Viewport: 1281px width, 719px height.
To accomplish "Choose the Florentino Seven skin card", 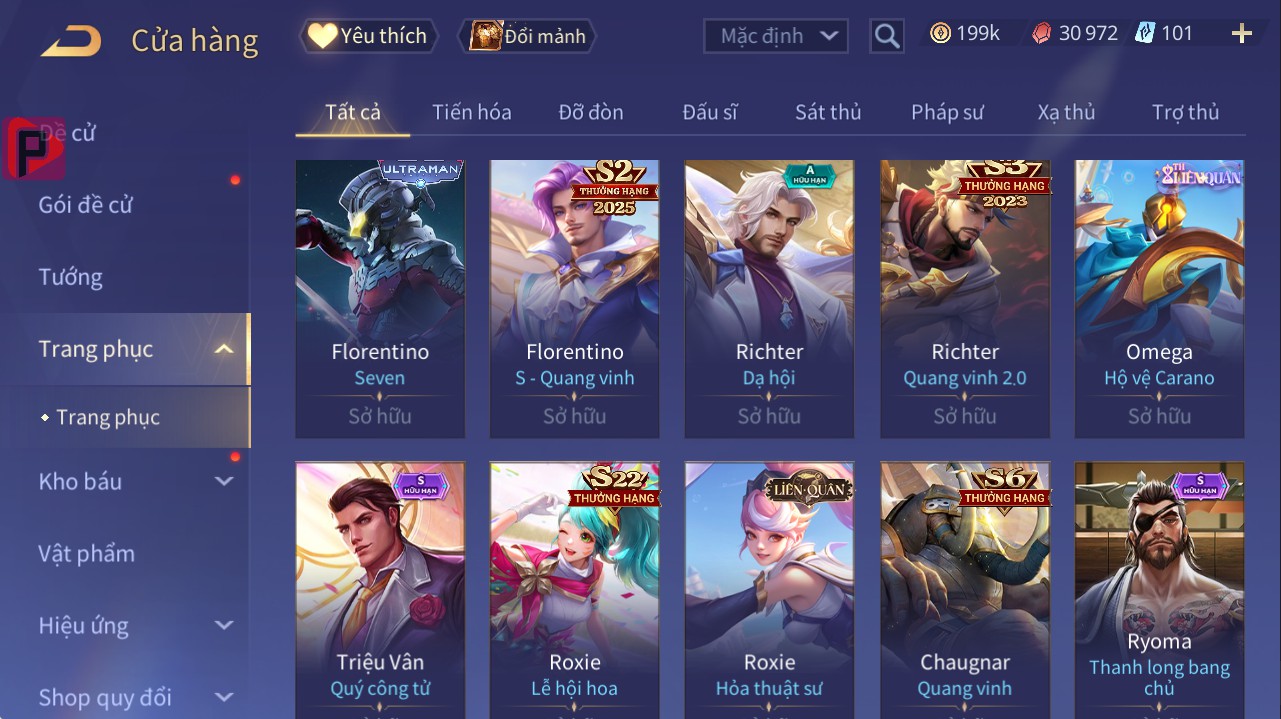I will 380,299.
